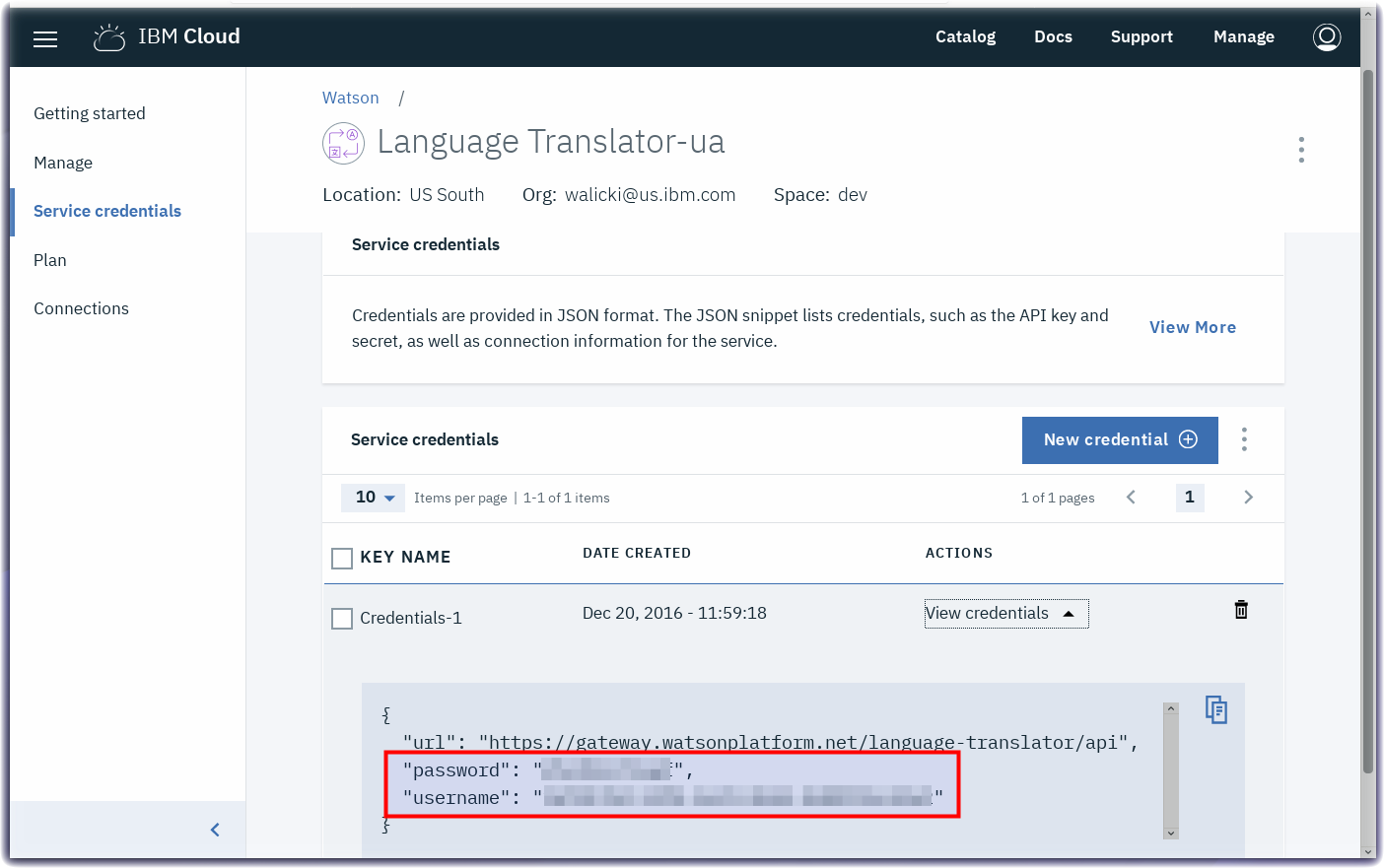Viewport: 1384px width, 868px height.
Task: Select Service credentials in the sidebar
Action: tap(107, 211)
